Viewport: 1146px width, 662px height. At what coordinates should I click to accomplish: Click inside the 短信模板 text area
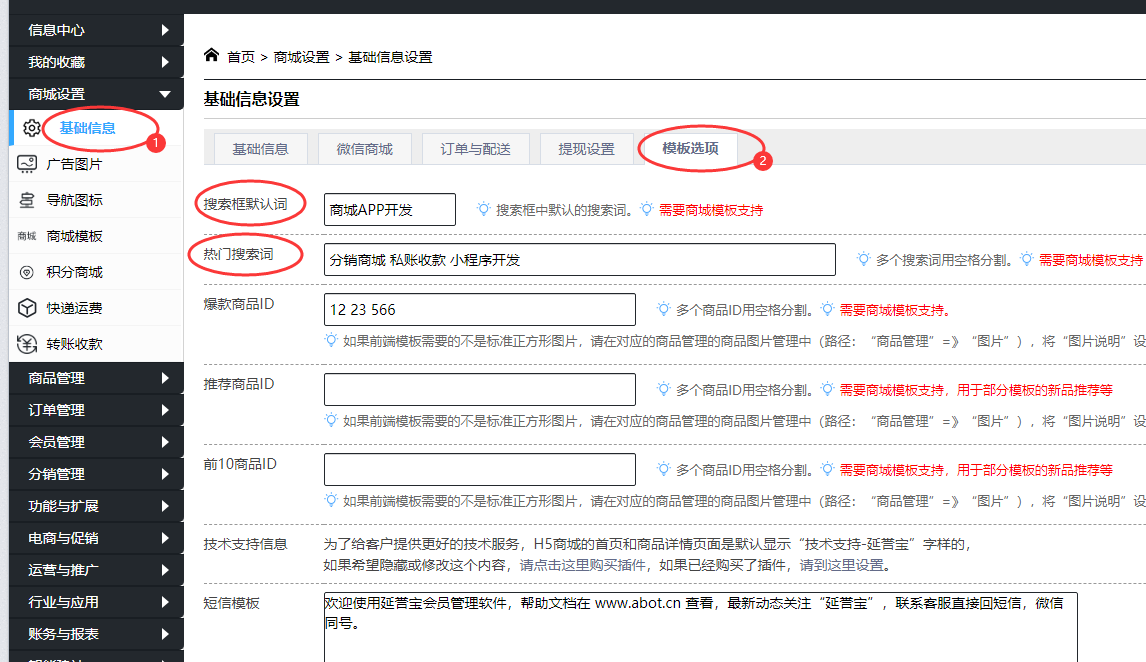point(700,628)
